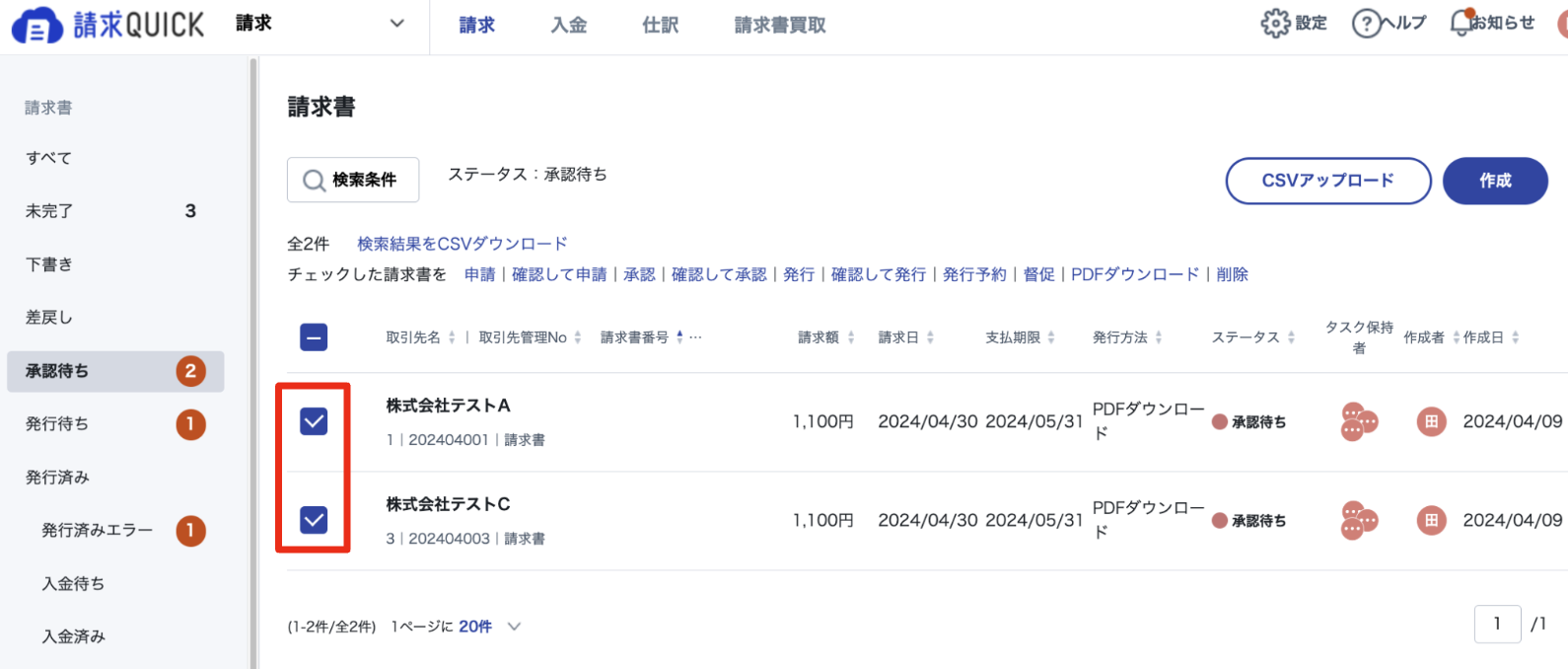
Task: Sort the list by ステータス column arrows
Action: coord(1291,337)
